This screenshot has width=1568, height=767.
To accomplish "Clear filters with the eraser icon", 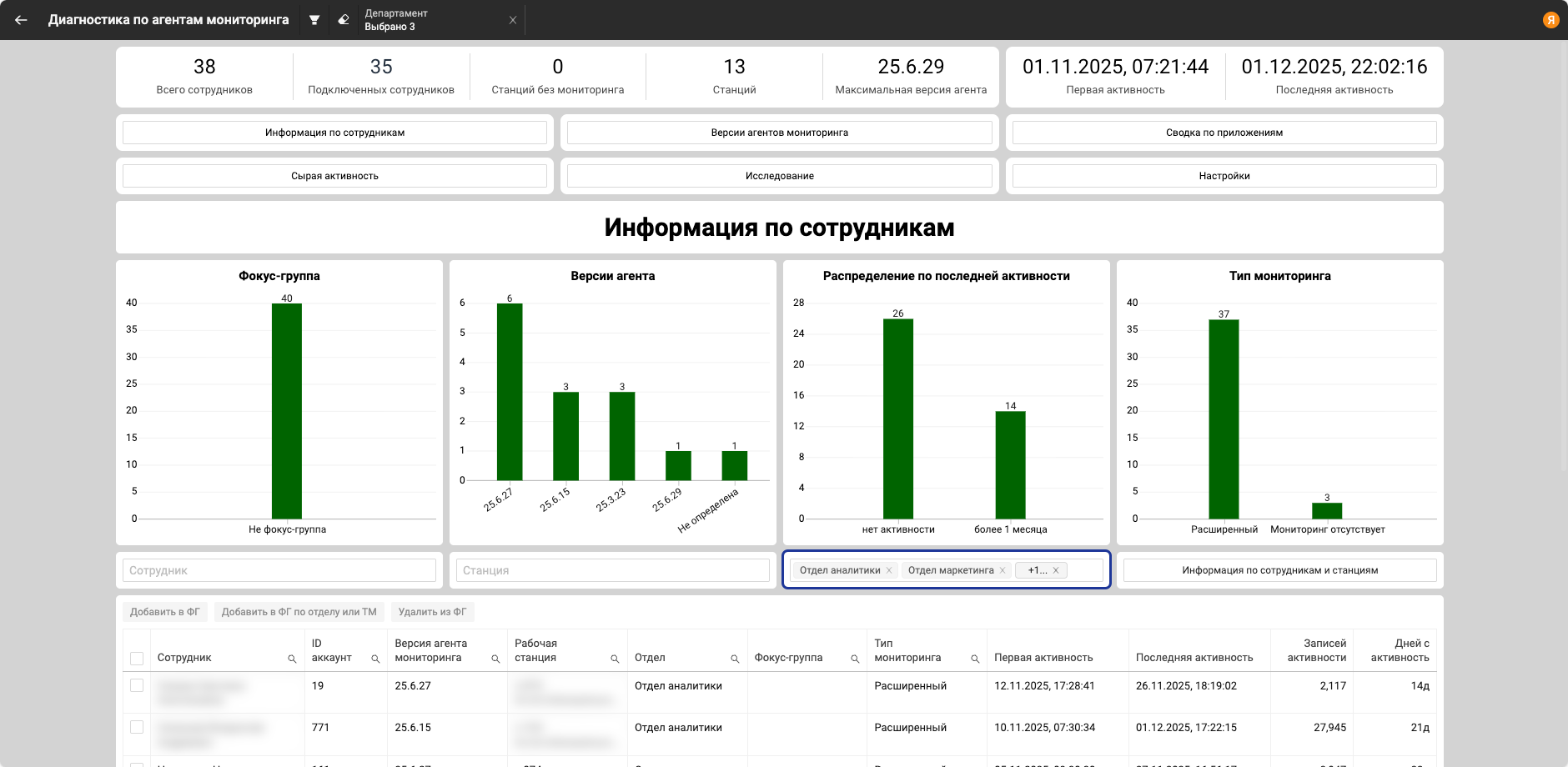I will [x=343, y=20].
